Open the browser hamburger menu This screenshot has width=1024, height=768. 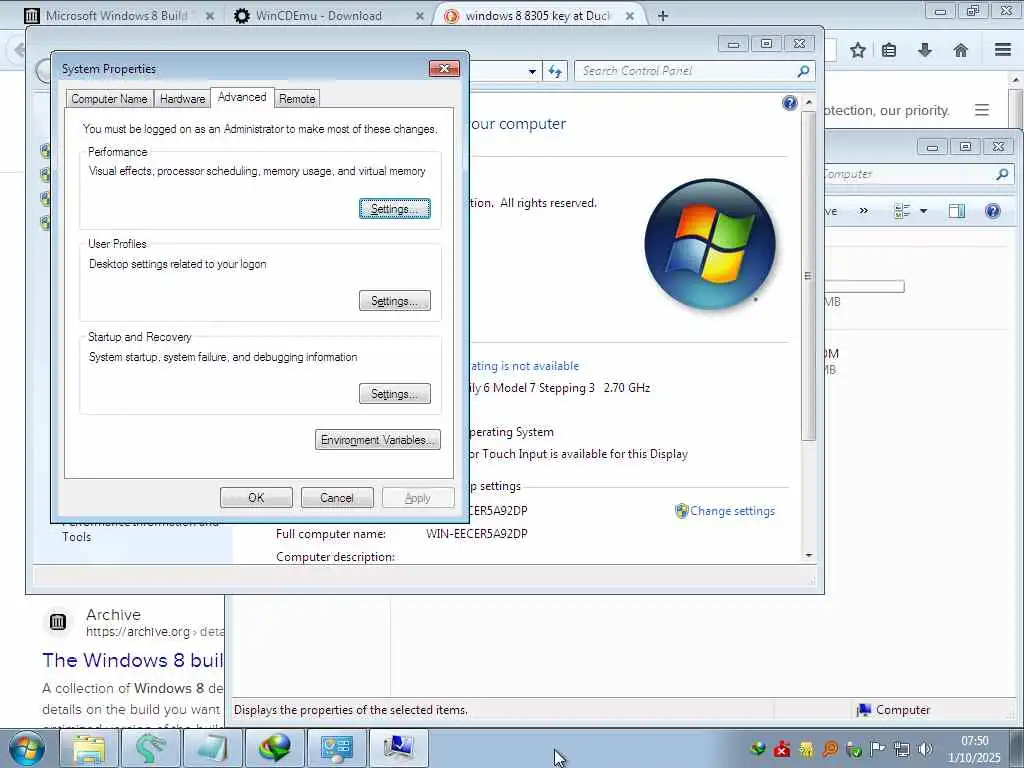click(x=1003, y=50)
